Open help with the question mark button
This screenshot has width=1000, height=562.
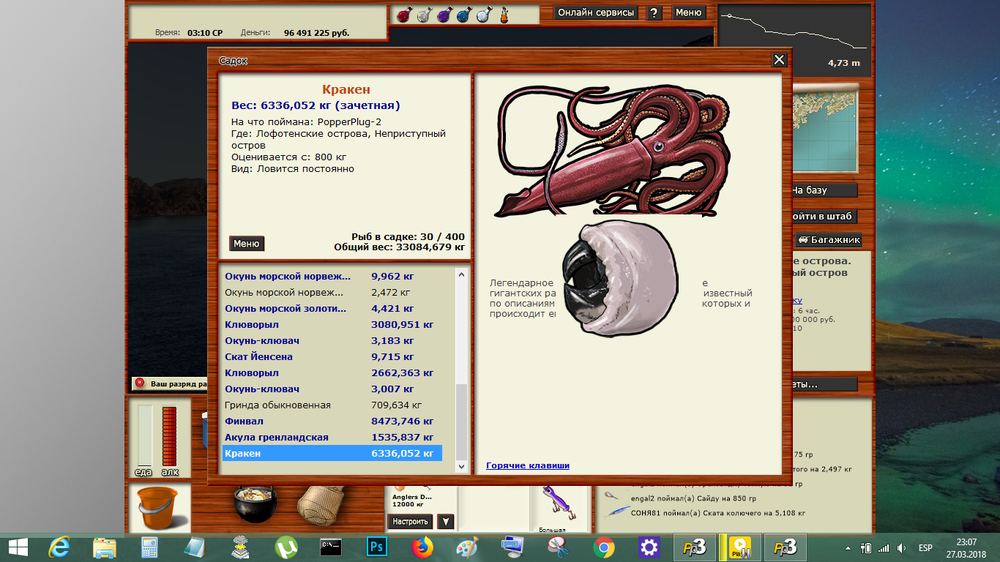click(x=654, y=13)
